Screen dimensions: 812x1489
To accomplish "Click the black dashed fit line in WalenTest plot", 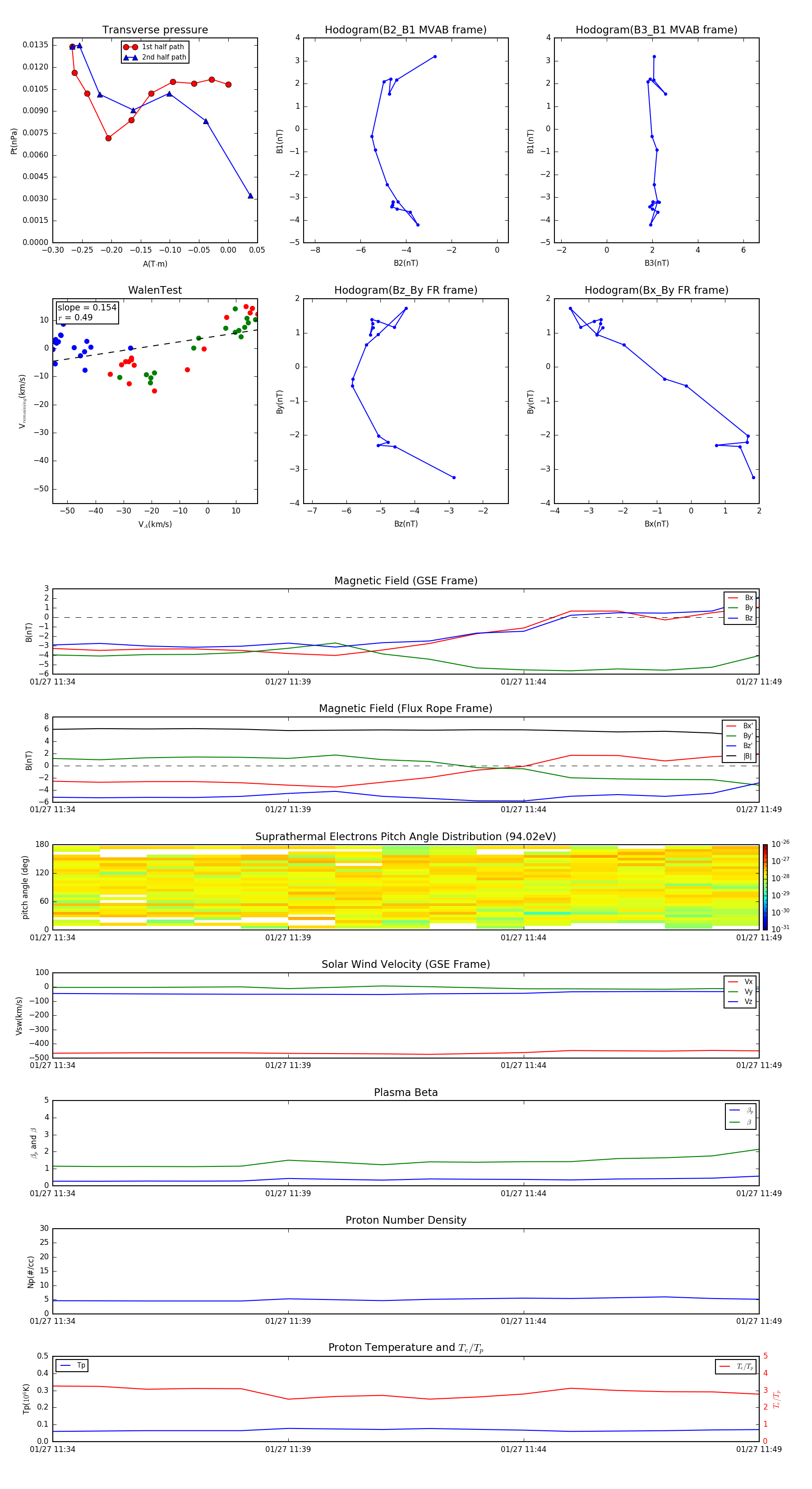I will tap(155, 346).
